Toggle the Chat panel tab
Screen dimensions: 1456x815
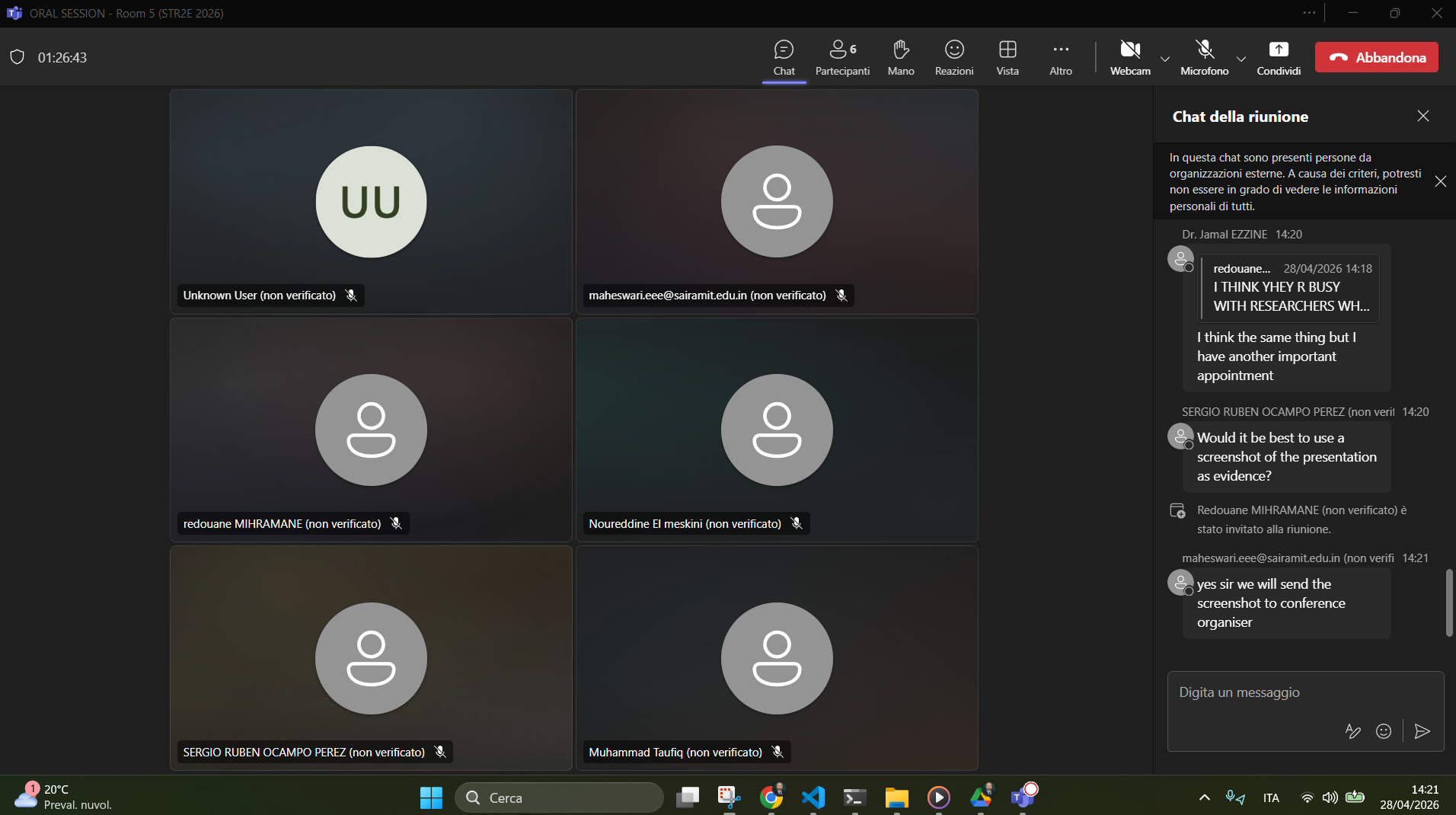coord(784,58)
